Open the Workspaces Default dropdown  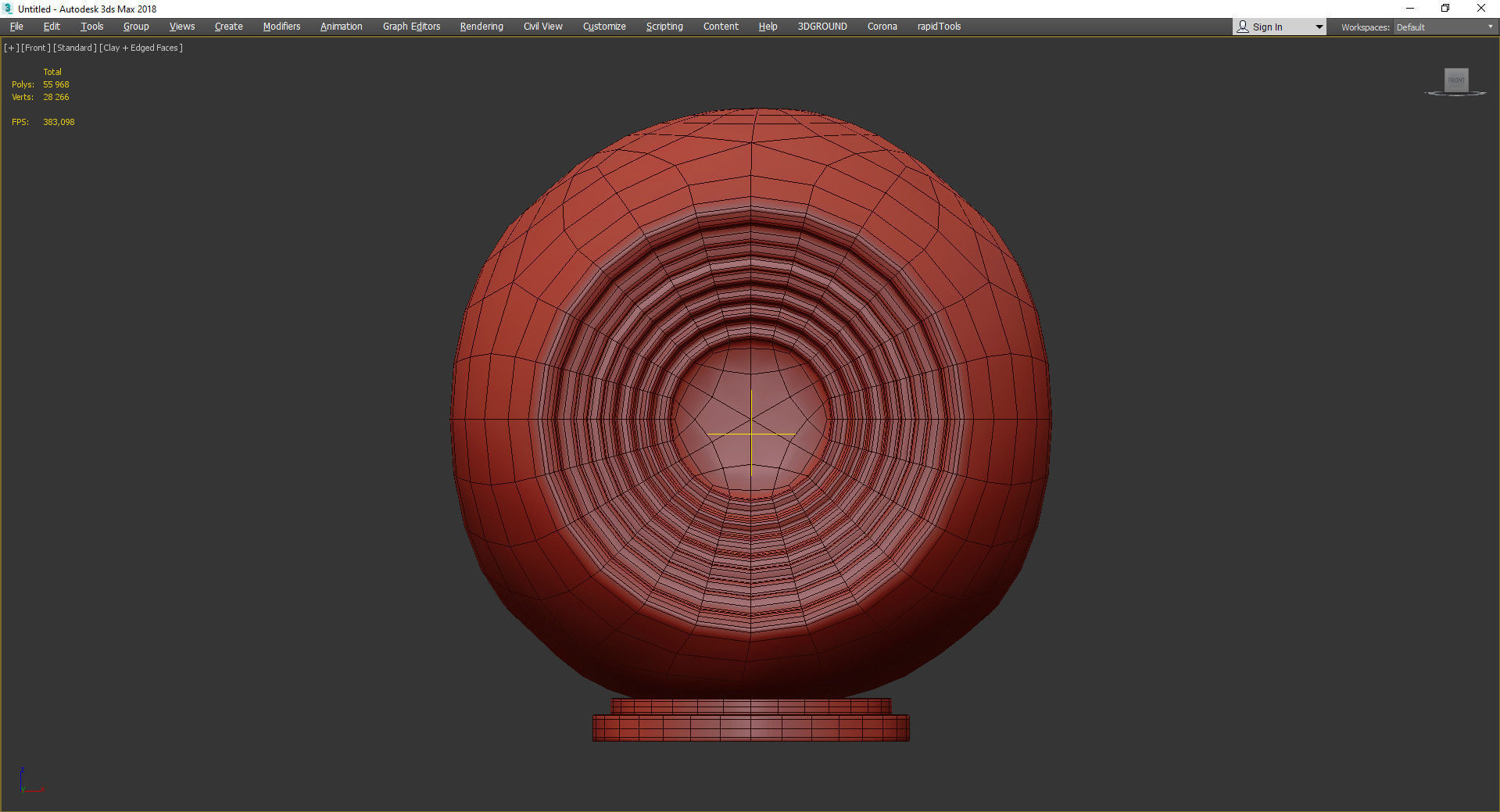(x=1445, y=27)
